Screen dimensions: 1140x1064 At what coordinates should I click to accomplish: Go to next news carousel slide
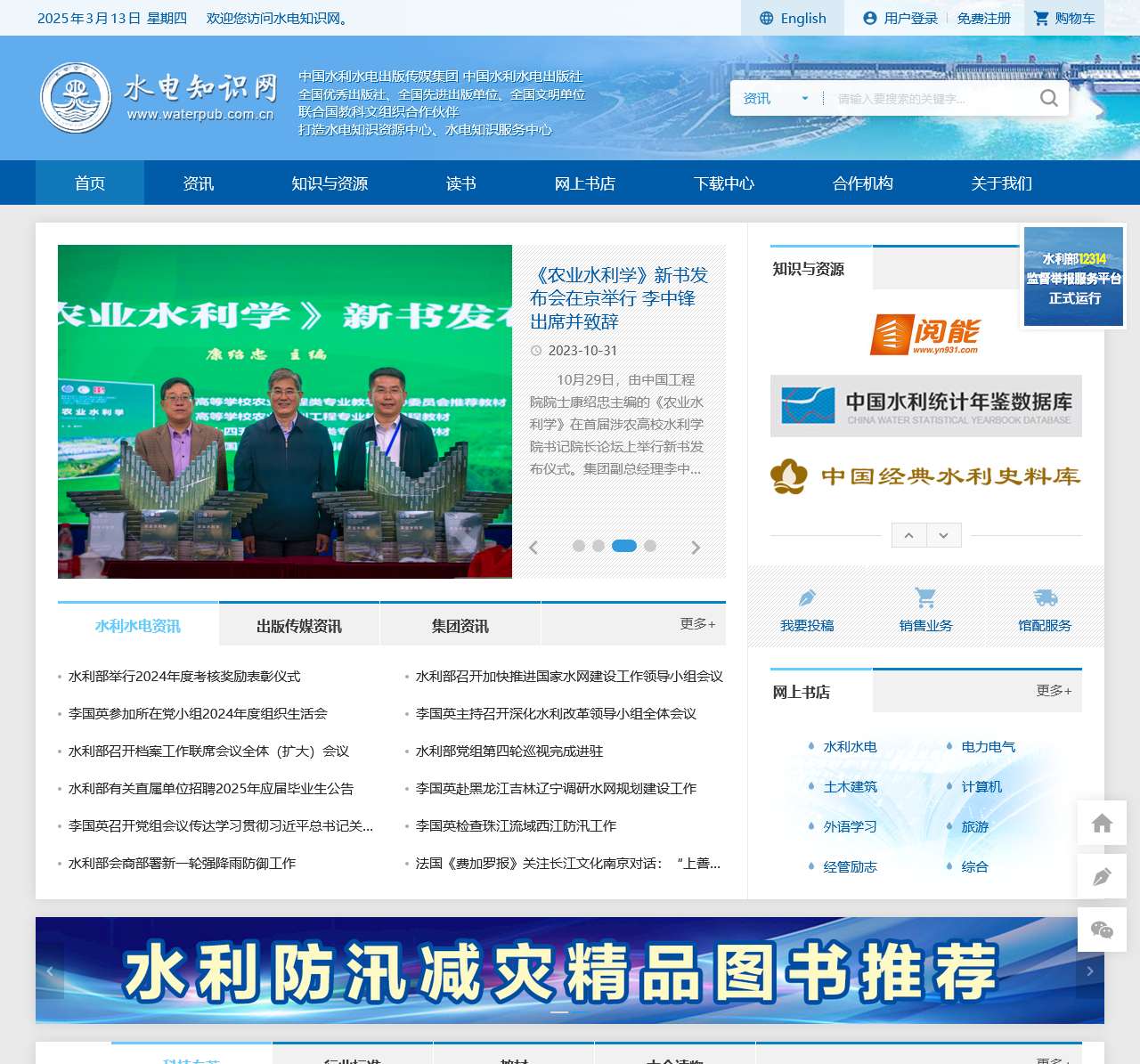click(x=696, y=548)
